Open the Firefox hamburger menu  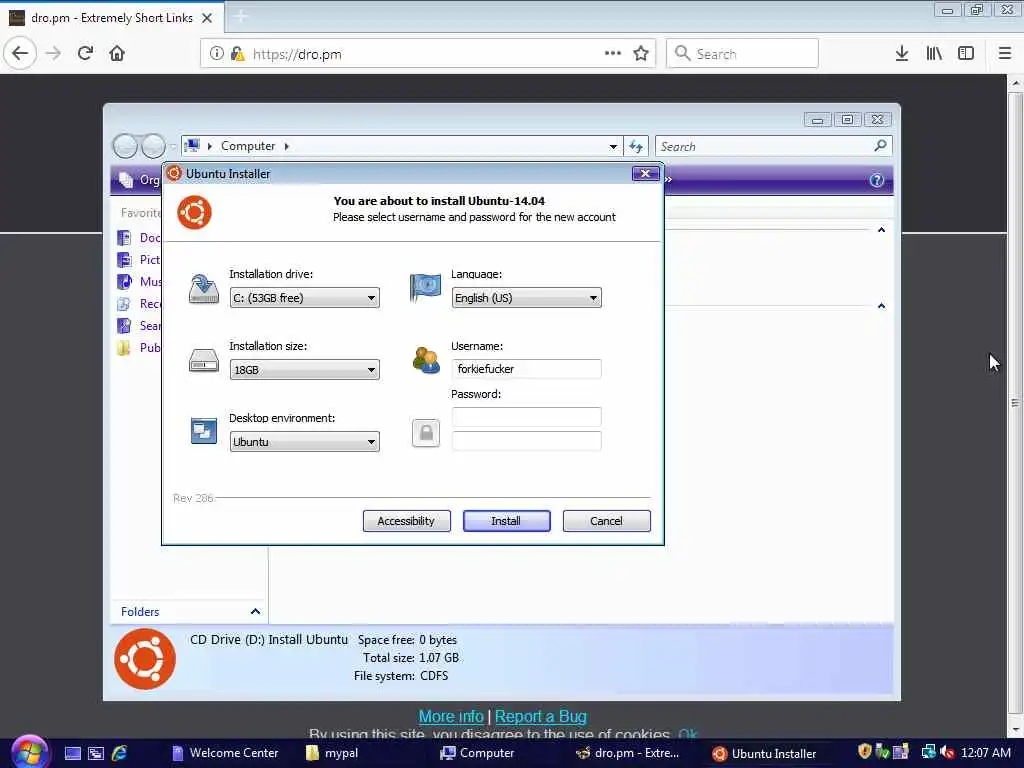1004,54
